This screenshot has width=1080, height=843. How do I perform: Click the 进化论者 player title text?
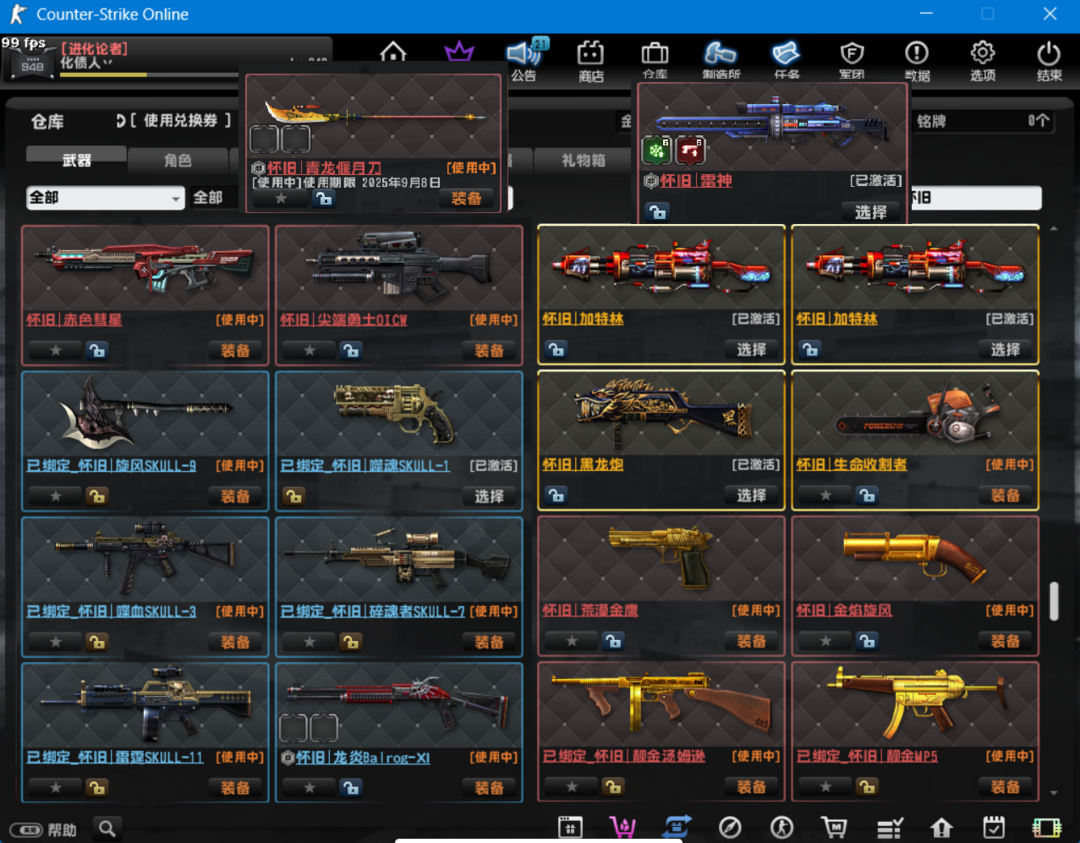coord(95,49)
